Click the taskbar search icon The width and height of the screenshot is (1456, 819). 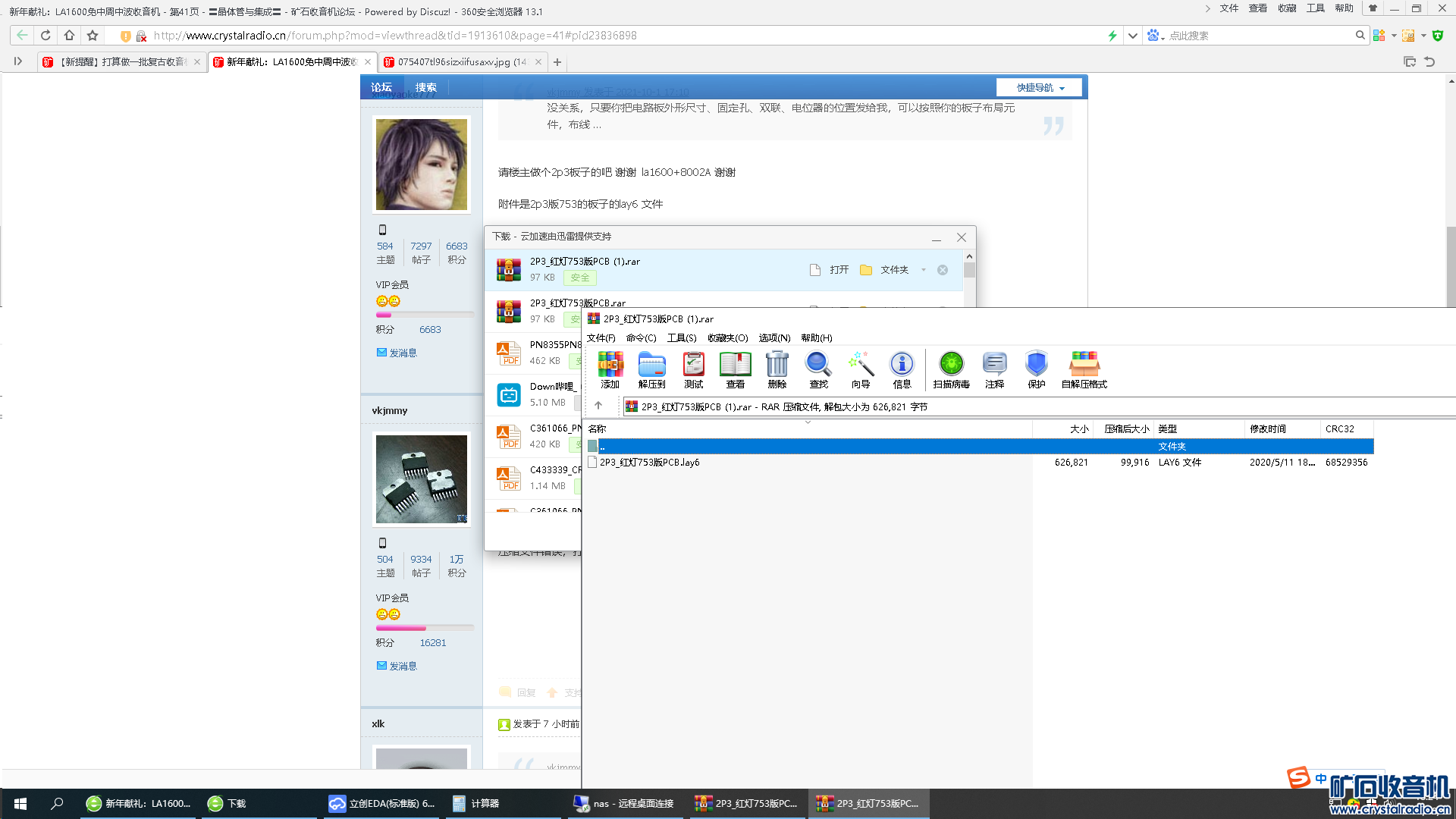(x=57, y=804)
